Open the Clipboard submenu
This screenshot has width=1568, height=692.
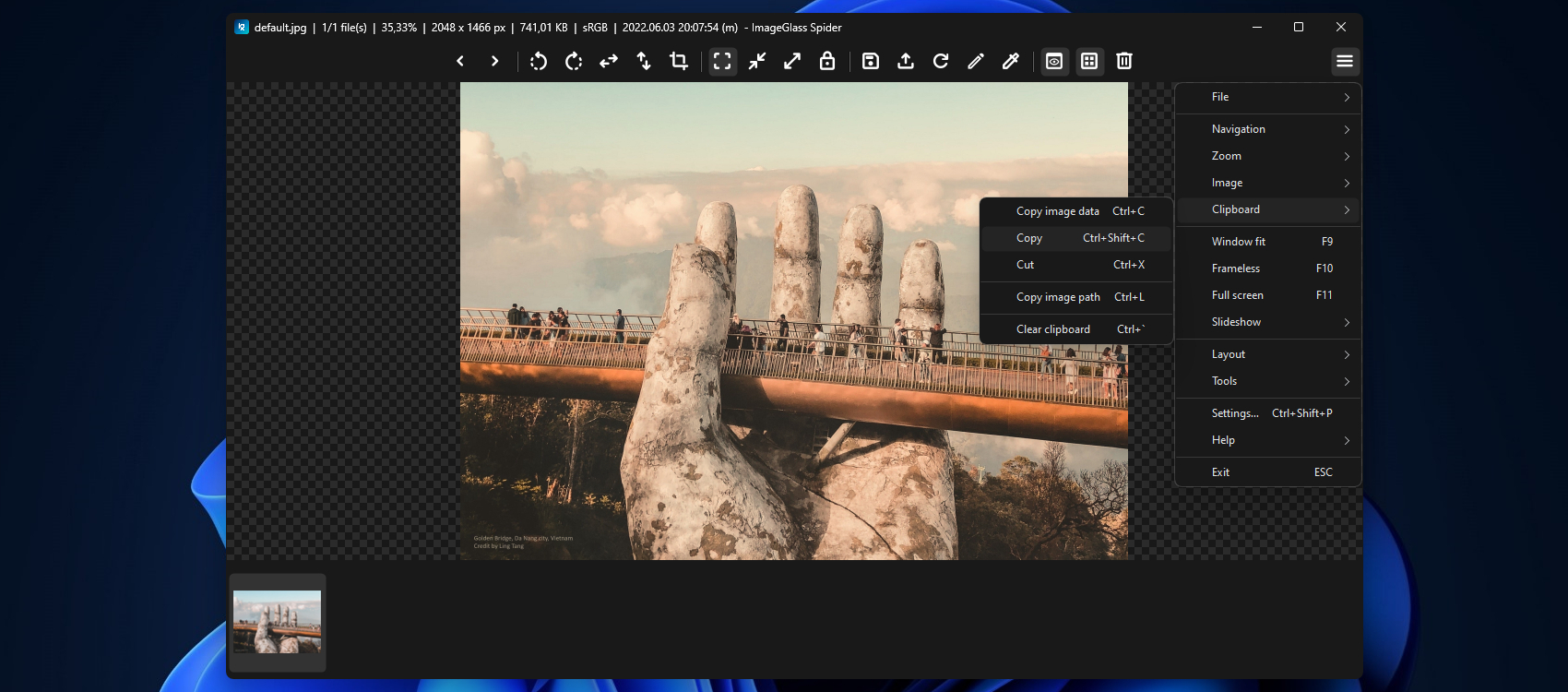click(1268, 209)
